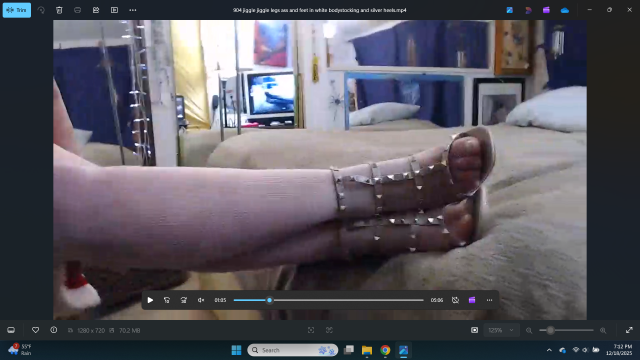Expand the system tray hidden icons chevron
640x360 pixels.
[549, 350]
